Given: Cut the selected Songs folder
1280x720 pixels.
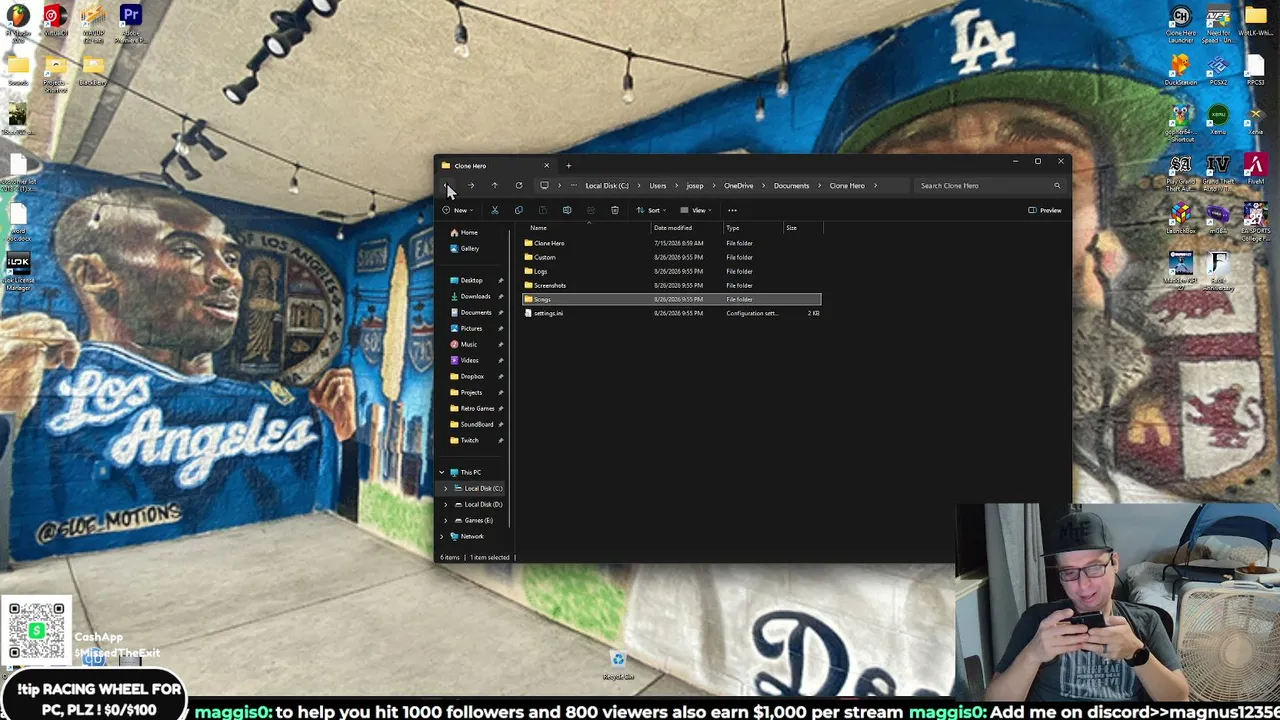Looking at the screenshot, I should 494,210.
